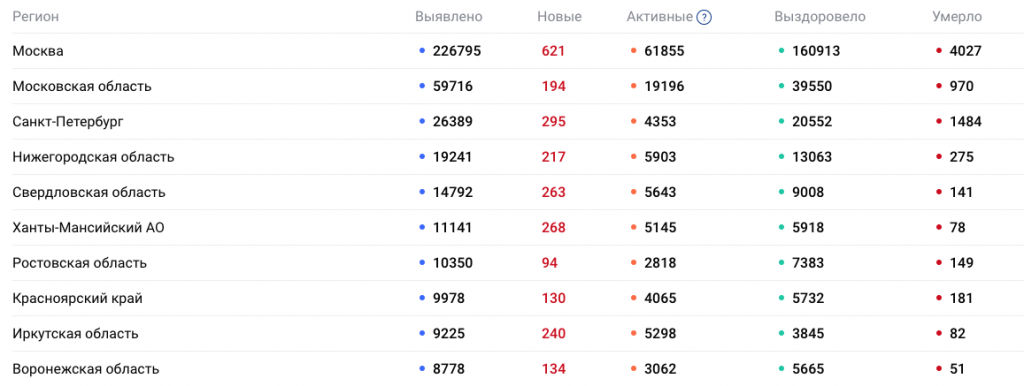1024x386 pixels.
Task: Click the orange dot beside 61855 active cases
Action: coord(633,51)
